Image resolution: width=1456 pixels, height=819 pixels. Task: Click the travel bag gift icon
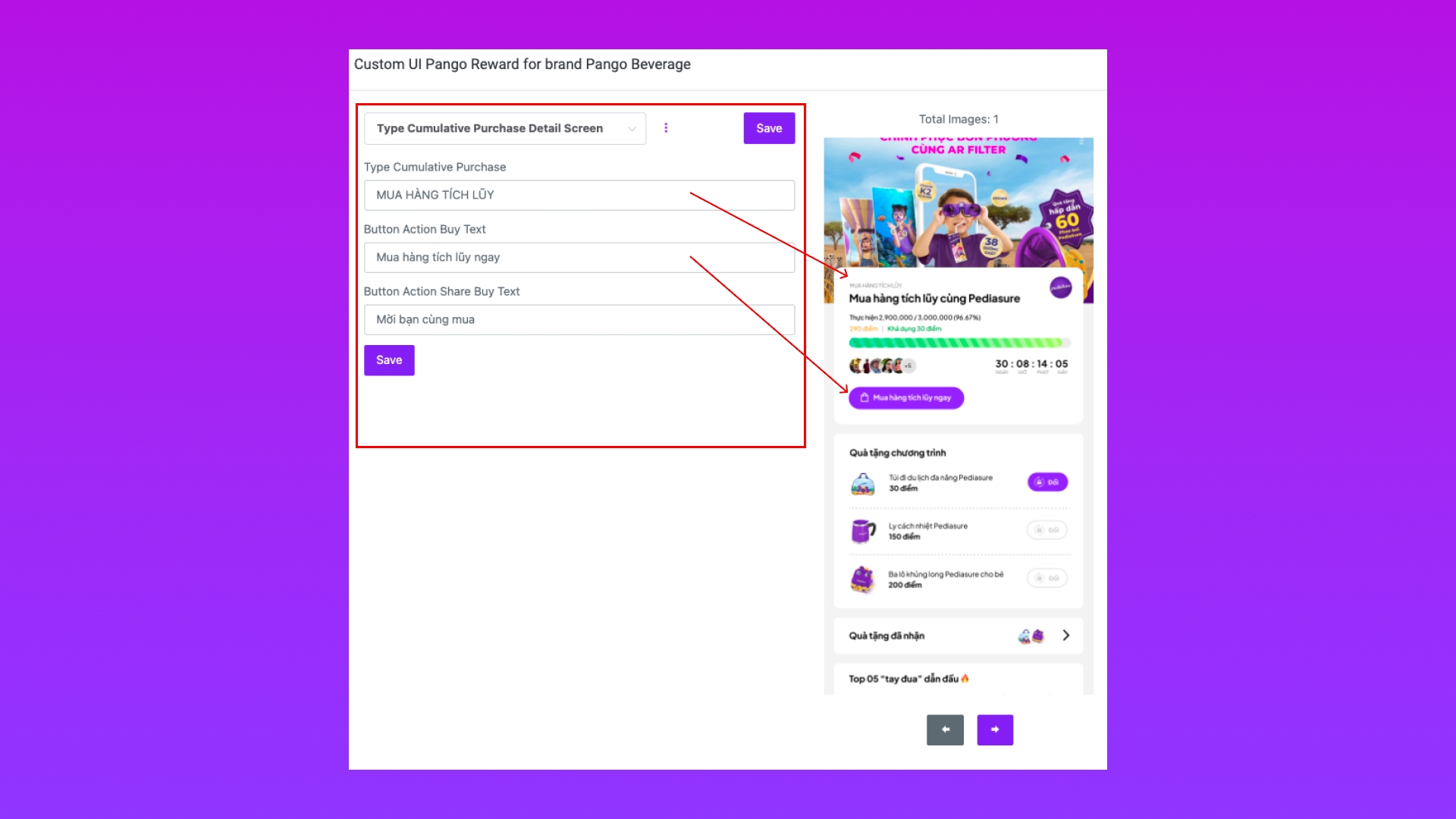[863, 483]
